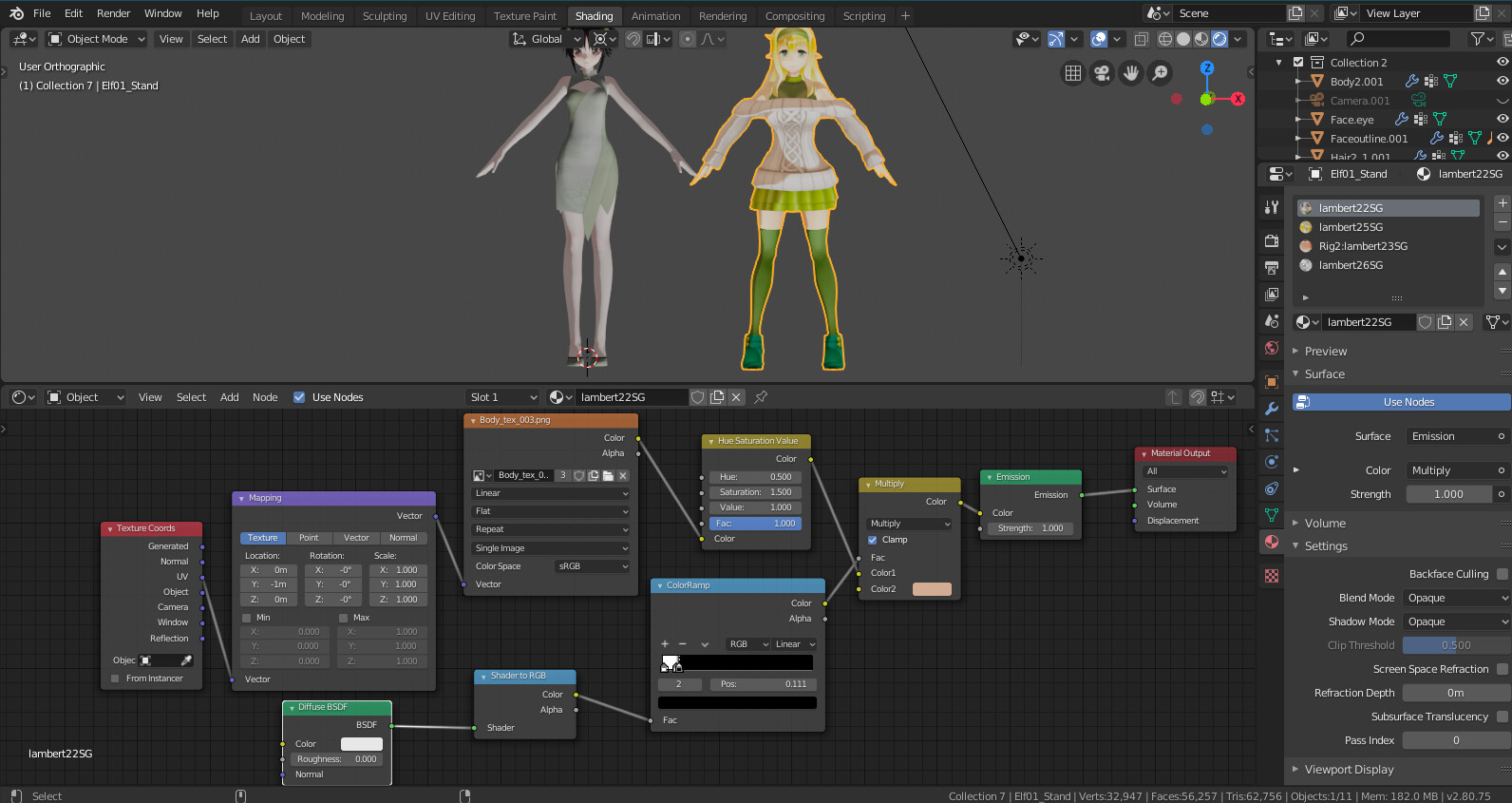Switch to camera view icon

pos(1102,73)
